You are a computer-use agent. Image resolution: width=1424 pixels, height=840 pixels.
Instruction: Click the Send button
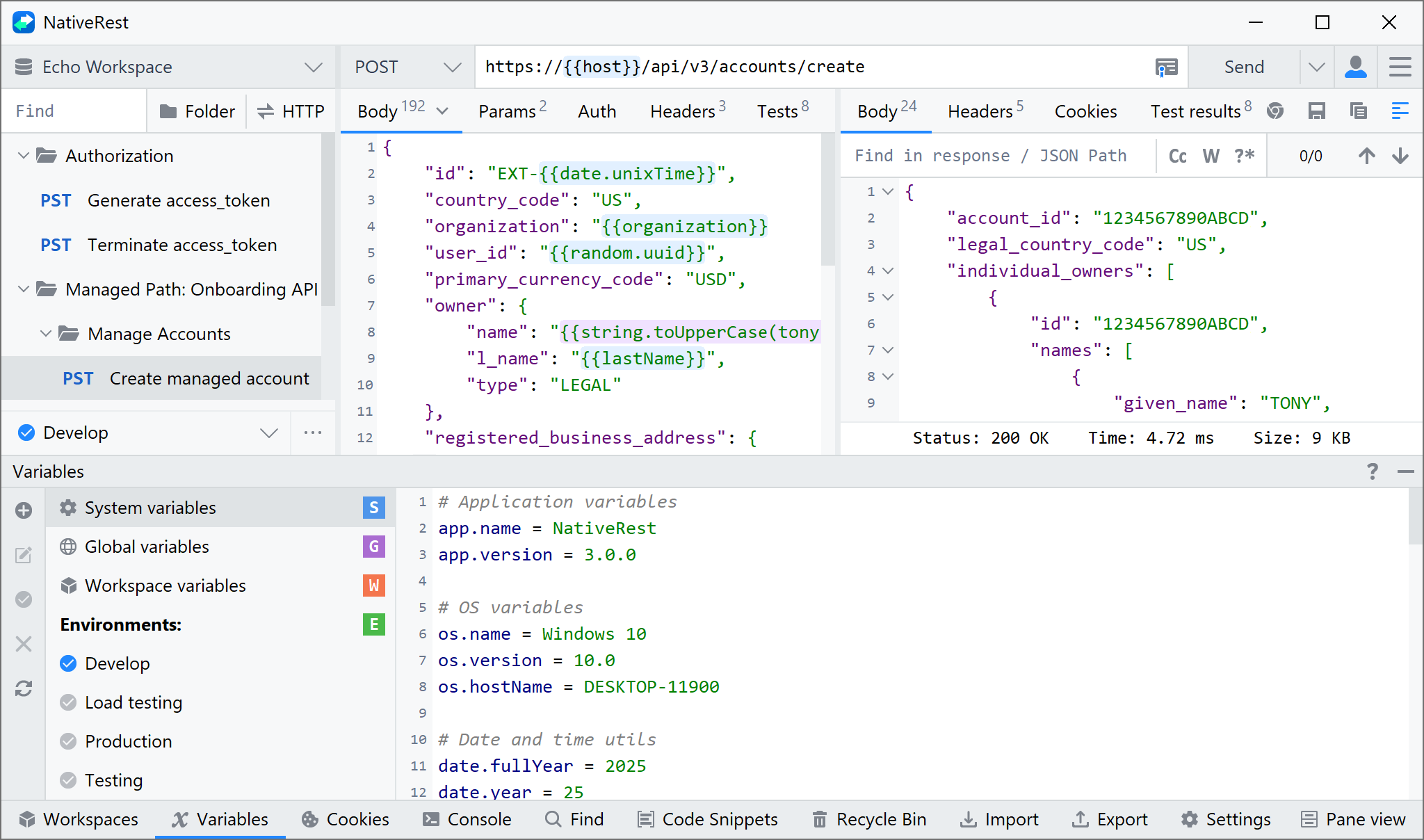pyautogui.click(x=1243, y=67)
